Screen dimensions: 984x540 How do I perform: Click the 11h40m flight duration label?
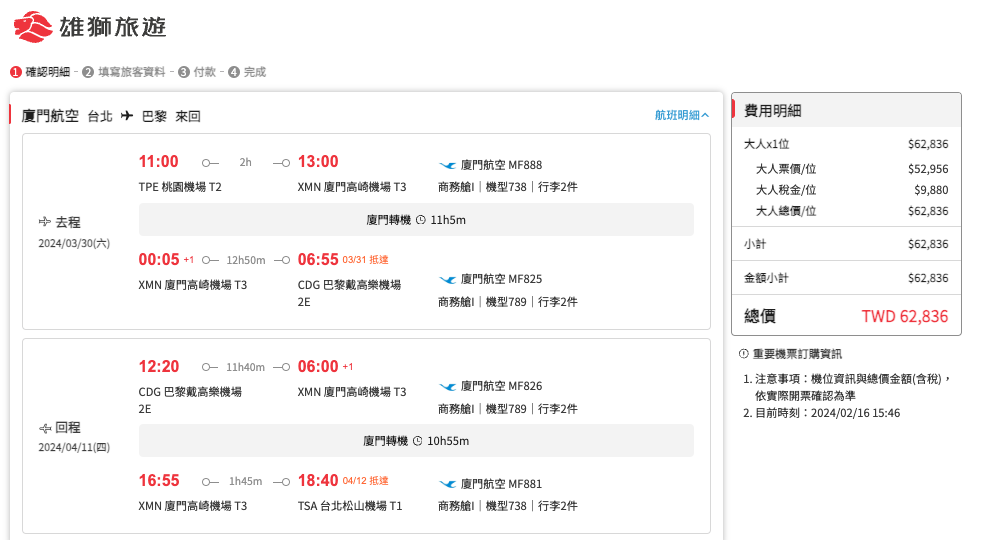coord(245,367)
